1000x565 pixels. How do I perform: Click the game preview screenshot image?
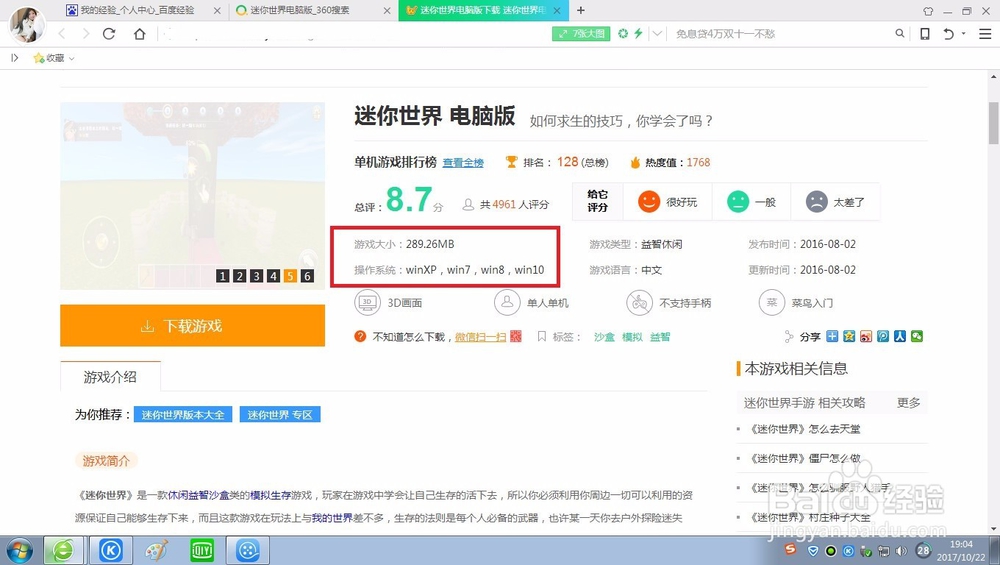tap(193, 196)
